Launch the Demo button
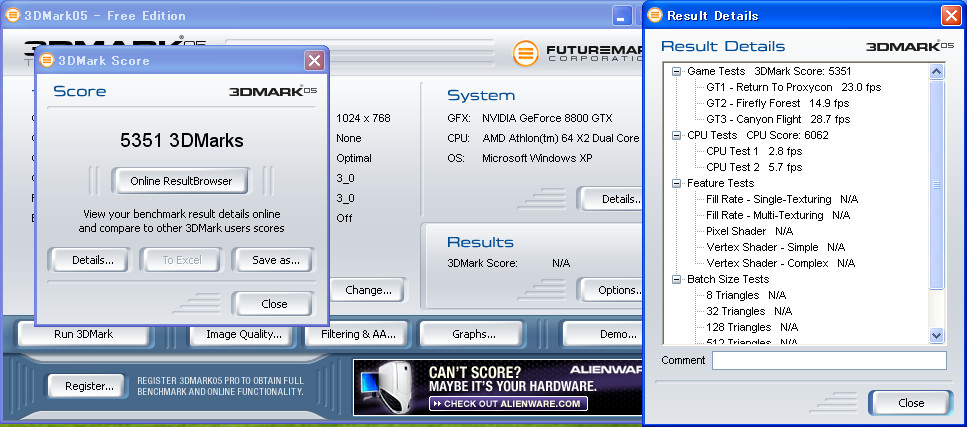 (x=603, y=334)
